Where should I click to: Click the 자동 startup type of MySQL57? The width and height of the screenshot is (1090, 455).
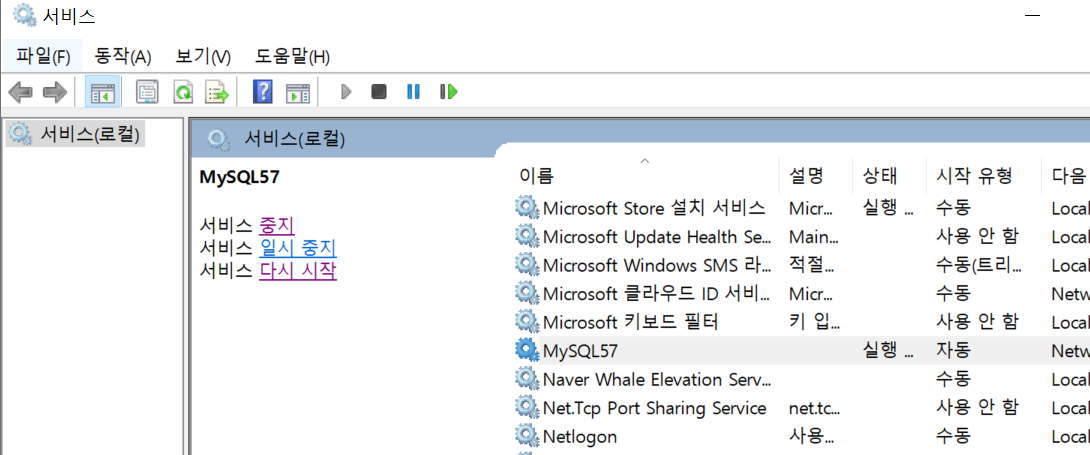coord(954,351)
